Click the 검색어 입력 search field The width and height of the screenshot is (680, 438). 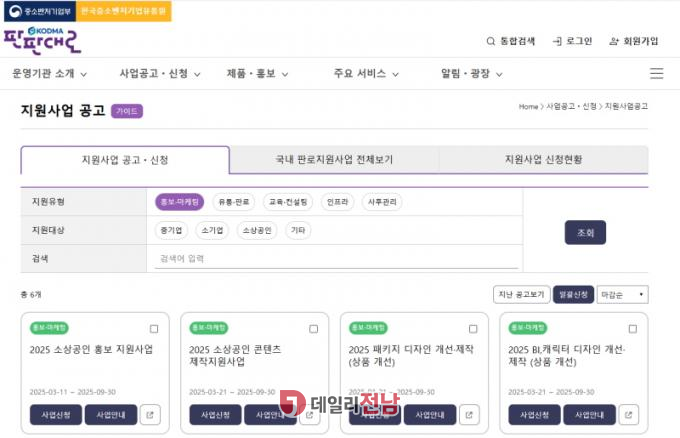click(335, 258)
